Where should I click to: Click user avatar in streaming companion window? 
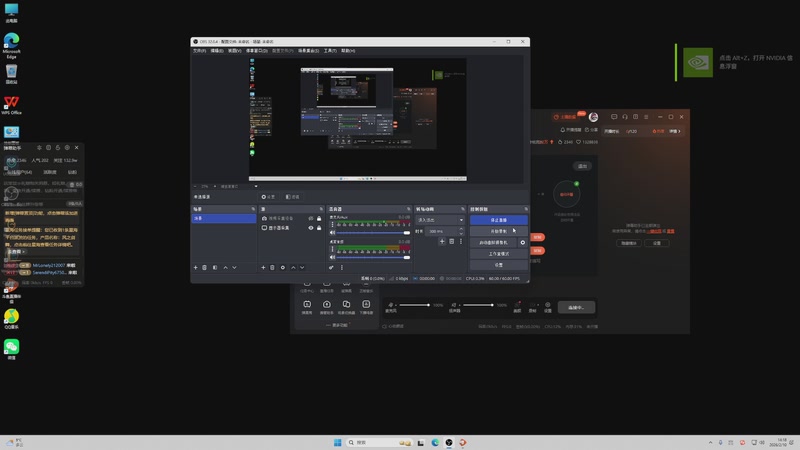(593, 117)
